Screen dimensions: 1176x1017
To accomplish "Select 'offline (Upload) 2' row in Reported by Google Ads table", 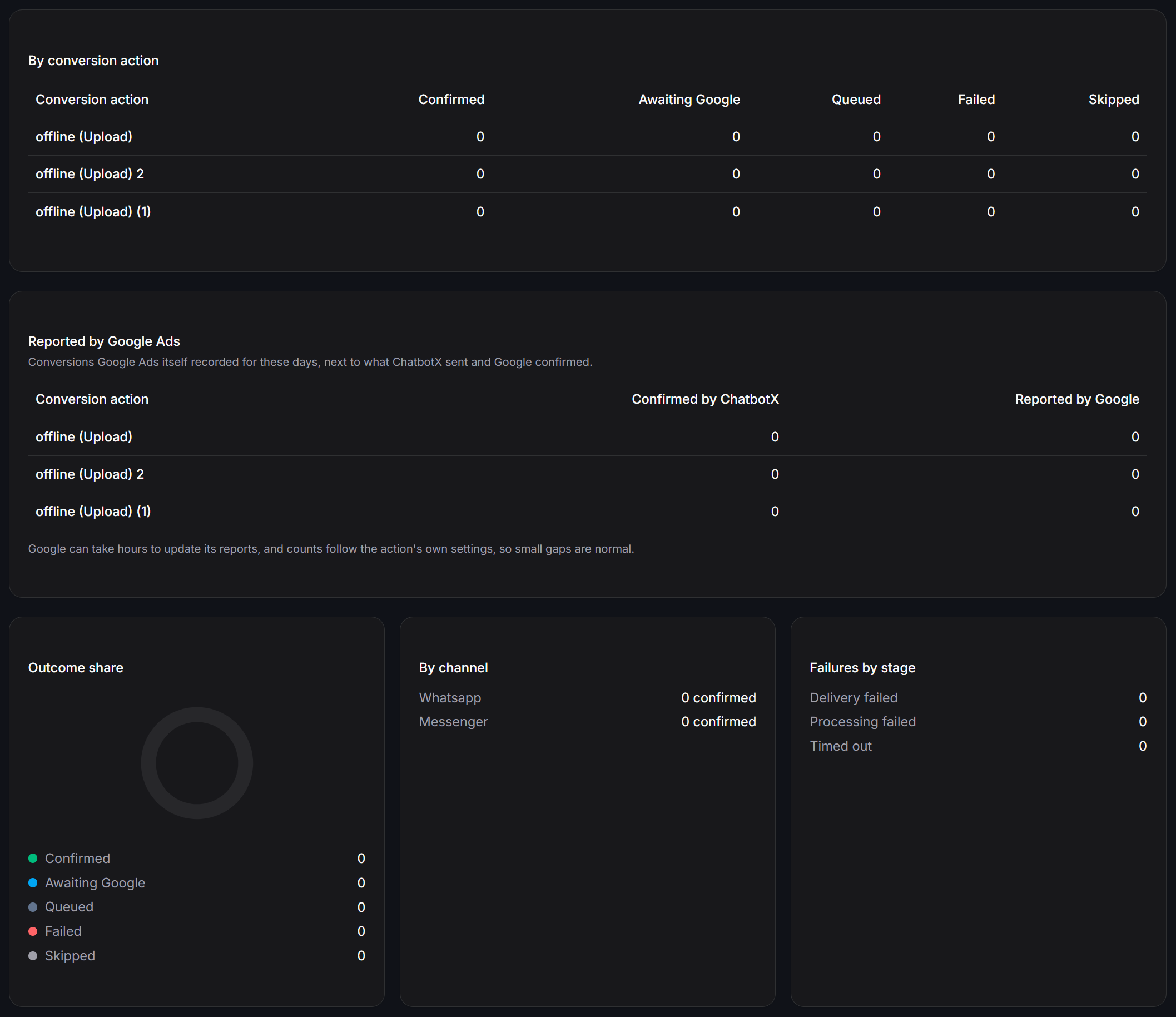I will pos(587,474).
